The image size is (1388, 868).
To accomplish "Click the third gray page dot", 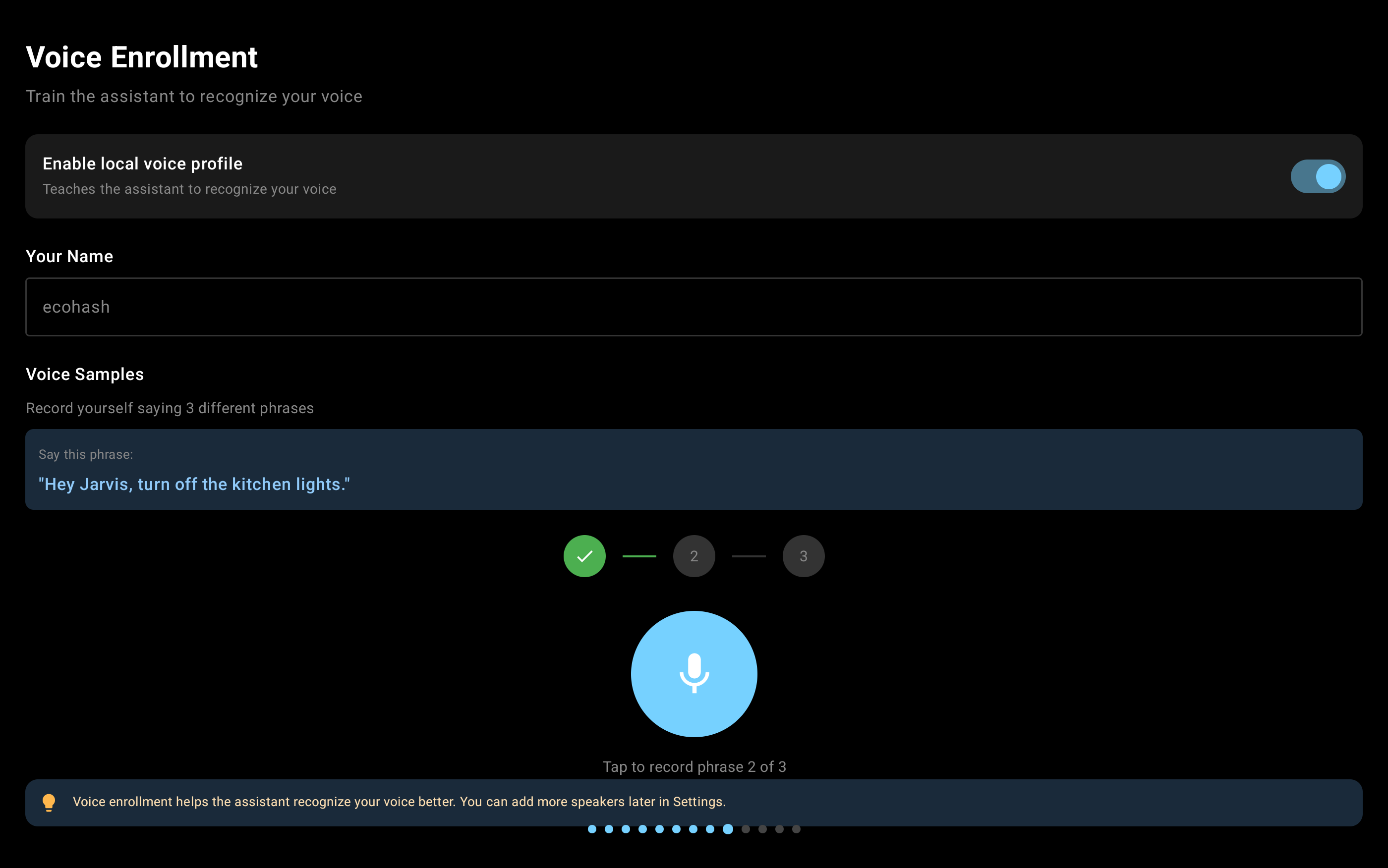I will [x=779, y=829].
